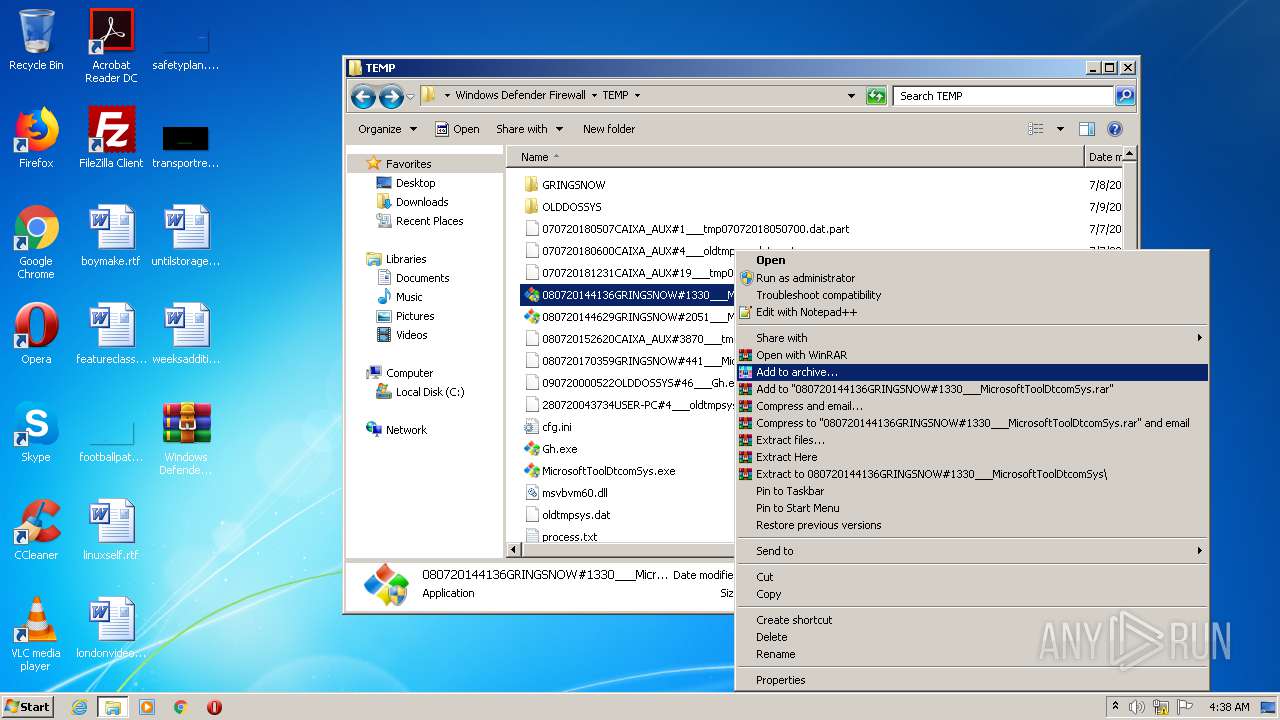Open Explorer help question-mark icon
The width and height of the screenshot is (1280, 720).
click(1115, 129)
